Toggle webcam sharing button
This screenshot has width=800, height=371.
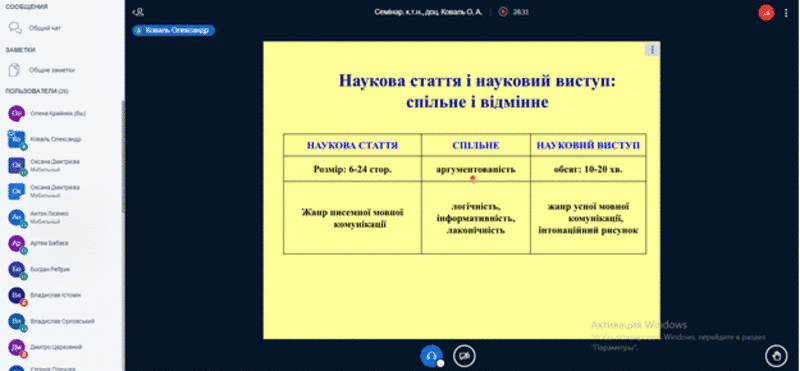click(x=464, y=356)
